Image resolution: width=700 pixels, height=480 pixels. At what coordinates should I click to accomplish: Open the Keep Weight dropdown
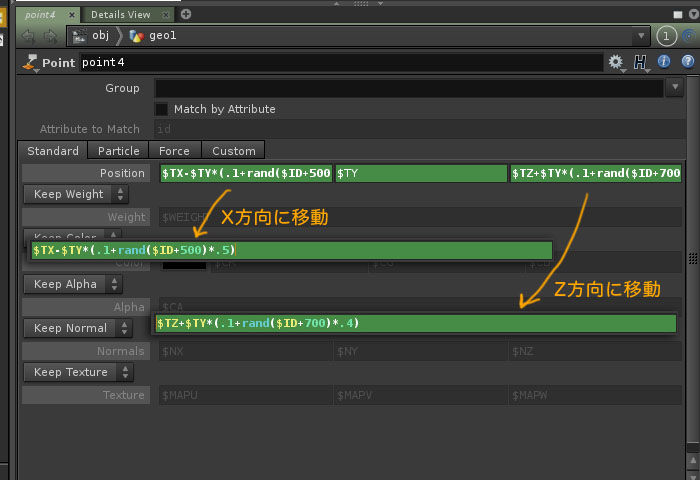[76, 194]
